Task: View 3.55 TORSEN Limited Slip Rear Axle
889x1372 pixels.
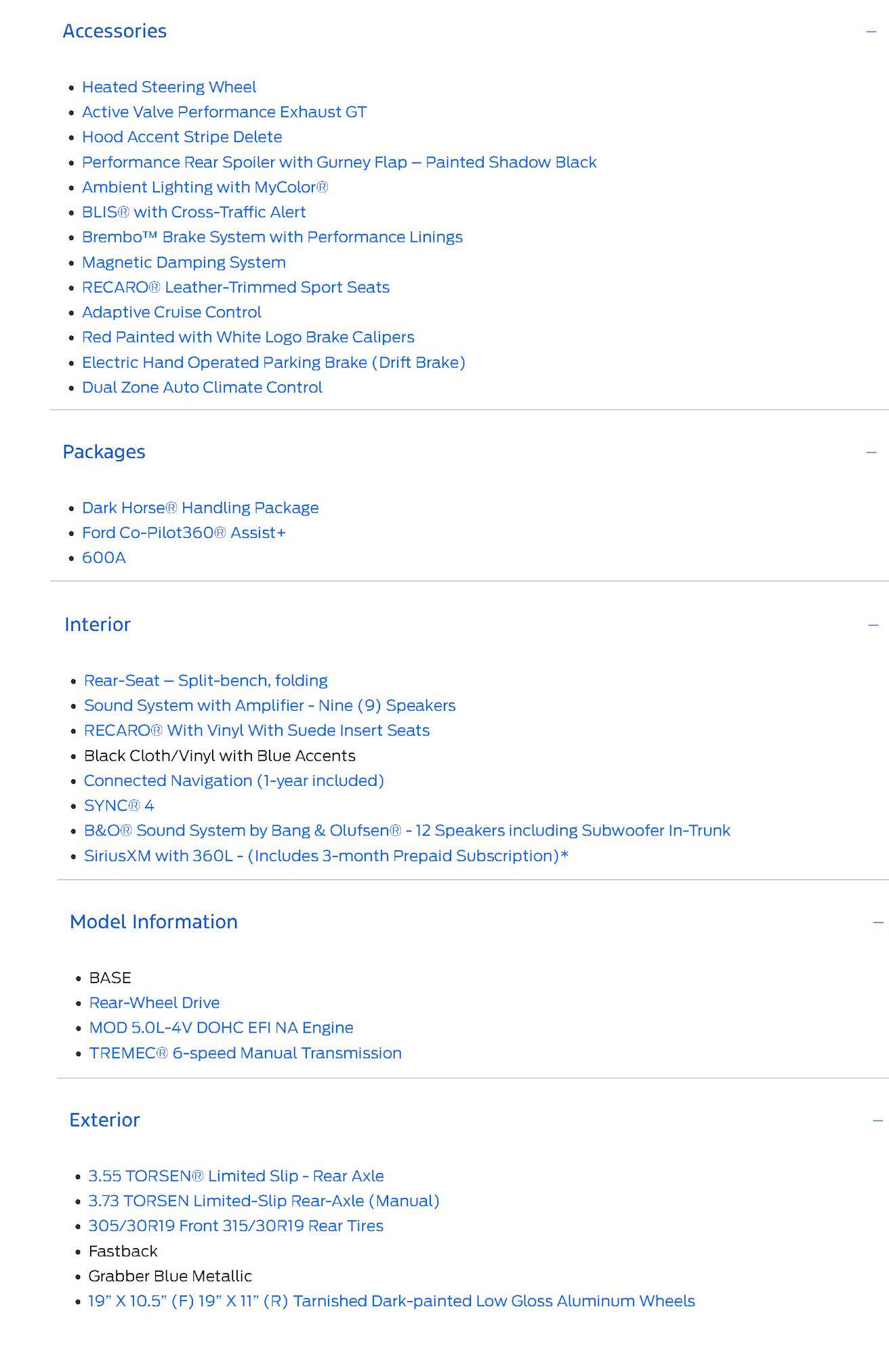Action: point(236,1177)
